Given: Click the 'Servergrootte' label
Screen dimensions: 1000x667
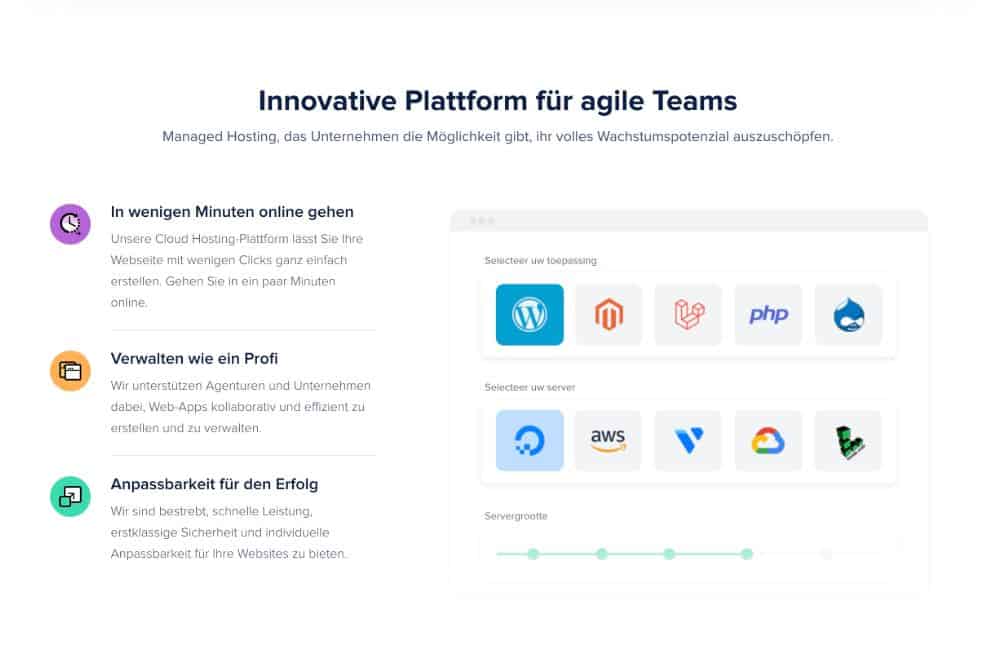Looking at the screenshot, I should 516,516.
